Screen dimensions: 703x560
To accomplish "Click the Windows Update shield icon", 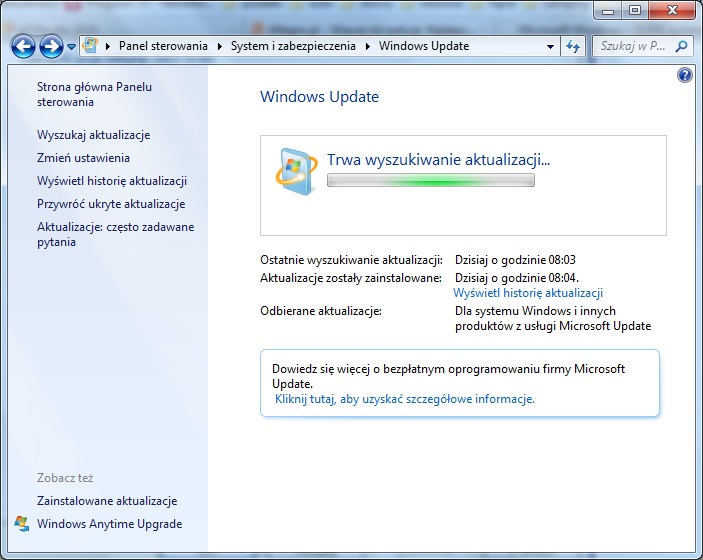I will point(296,172).
